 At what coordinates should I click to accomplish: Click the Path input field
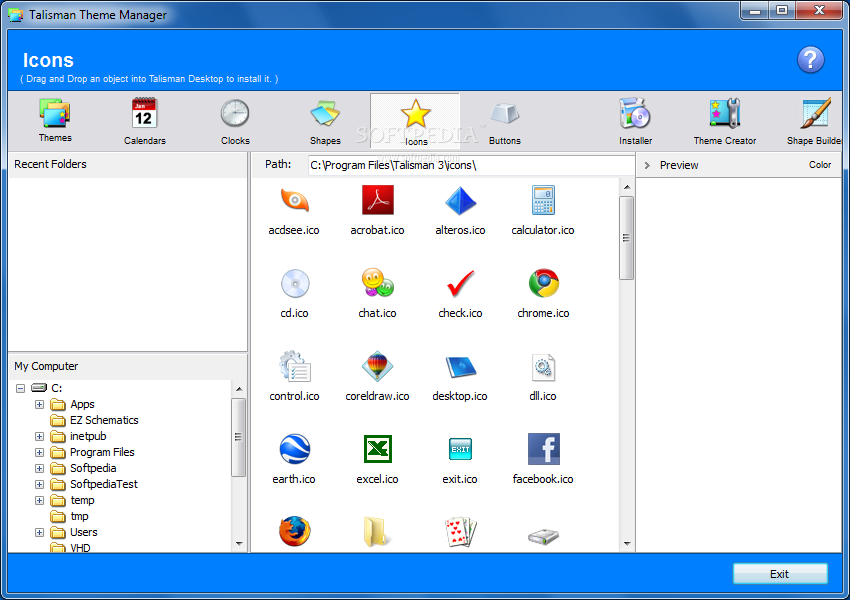471,165
